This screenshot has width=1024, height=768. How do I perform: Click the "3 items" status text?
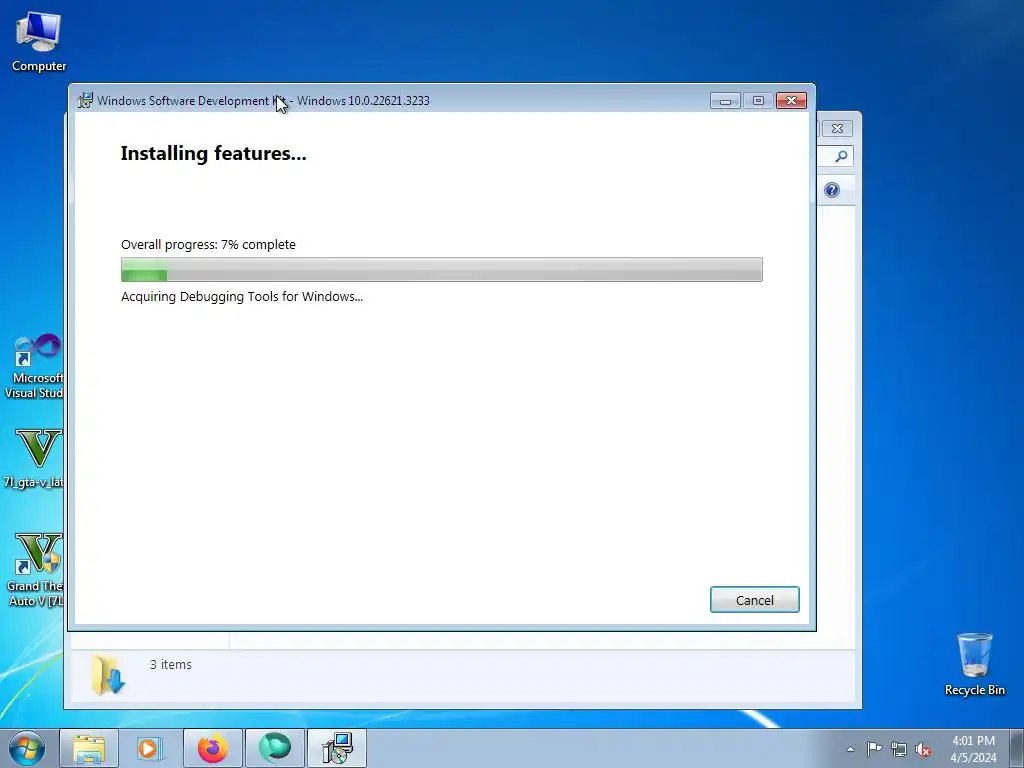[x=170, y=664]
